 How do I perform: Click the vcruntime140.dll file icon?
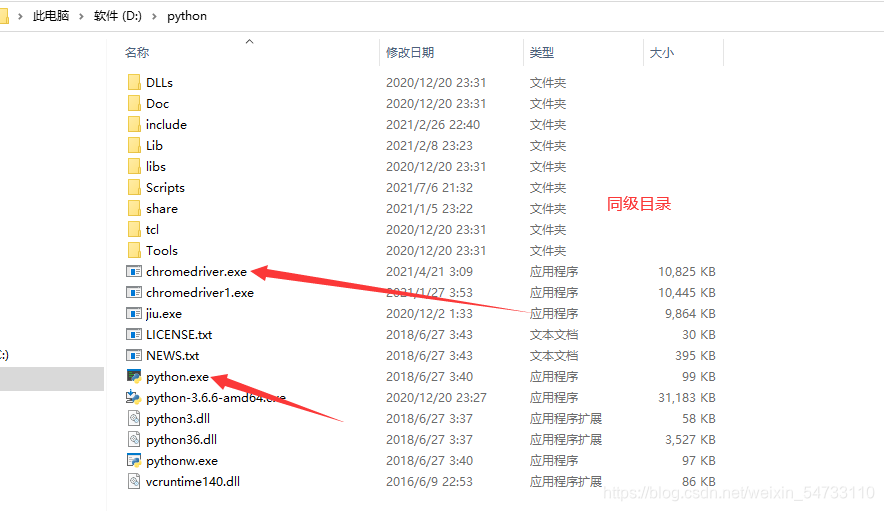point(134,481)
